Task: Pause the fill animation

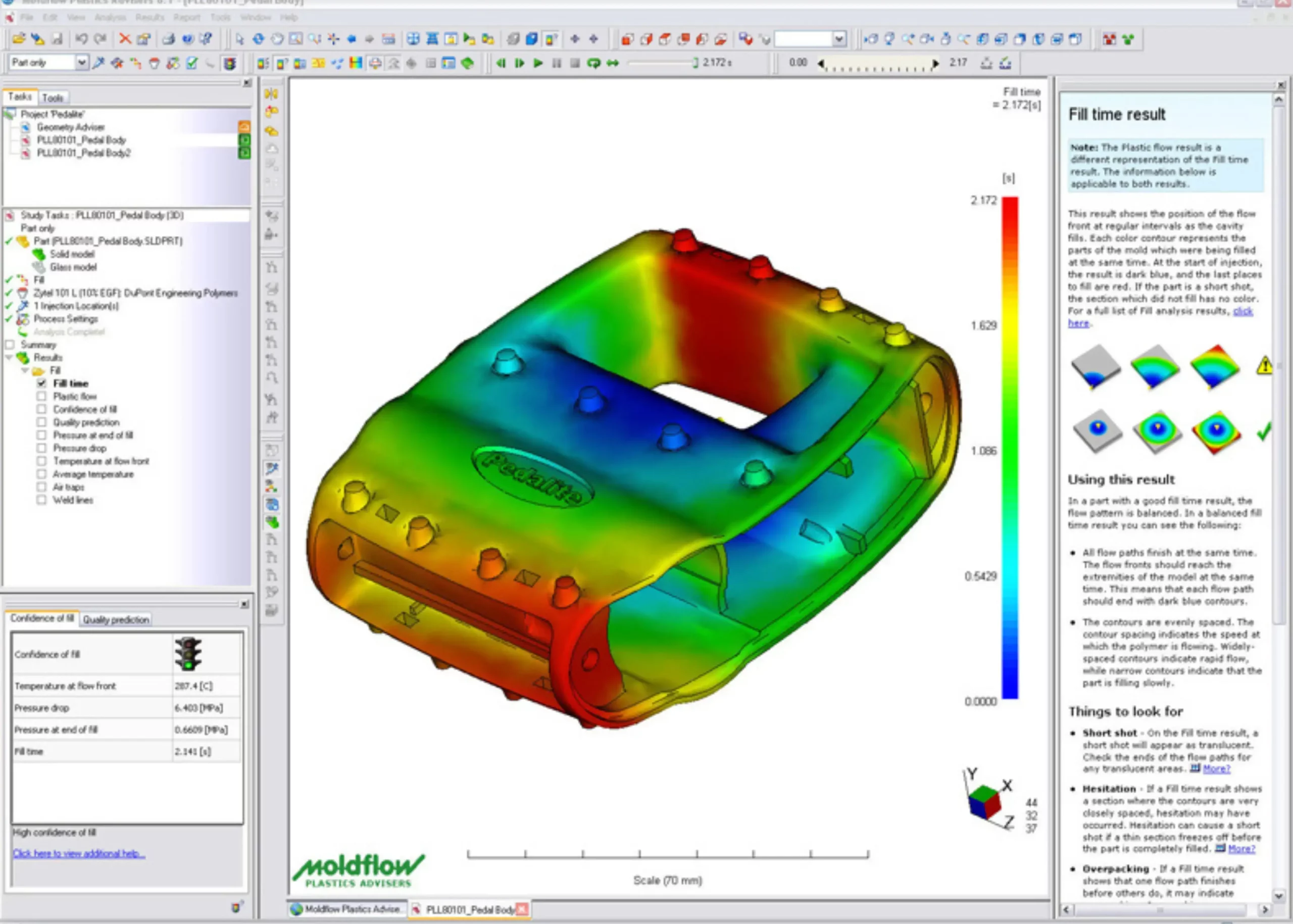Action: pyautogui.click(x=557, y=63)
